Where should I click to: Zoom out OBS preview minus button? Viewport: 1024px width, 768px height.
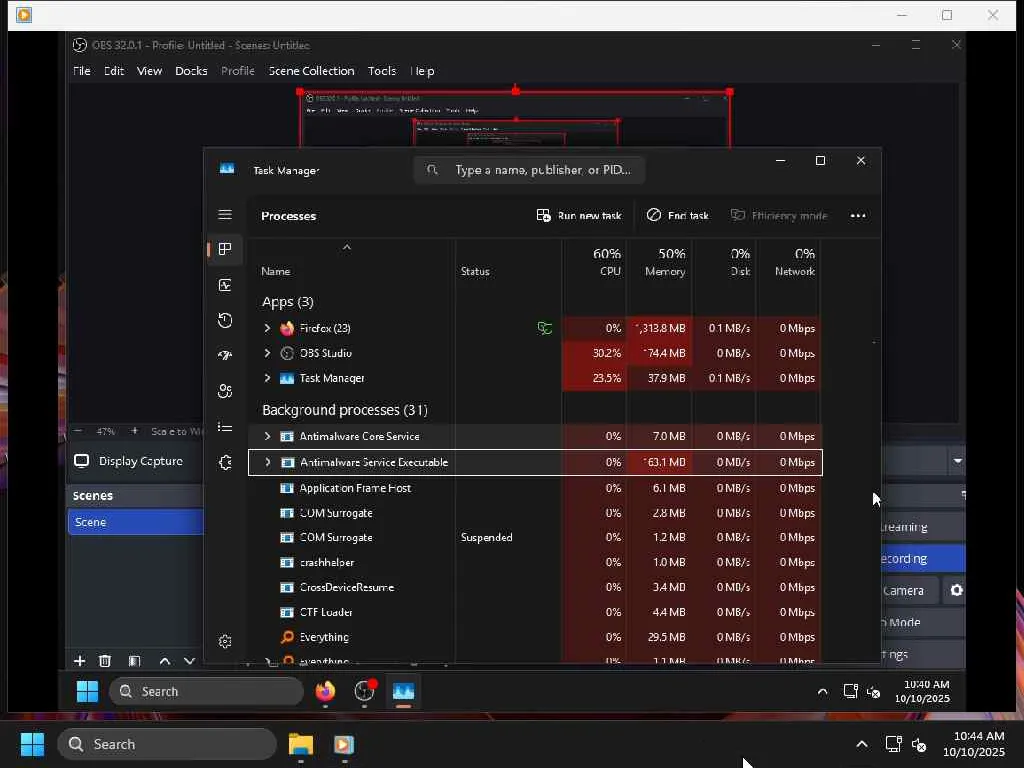(x=78, y=431)
